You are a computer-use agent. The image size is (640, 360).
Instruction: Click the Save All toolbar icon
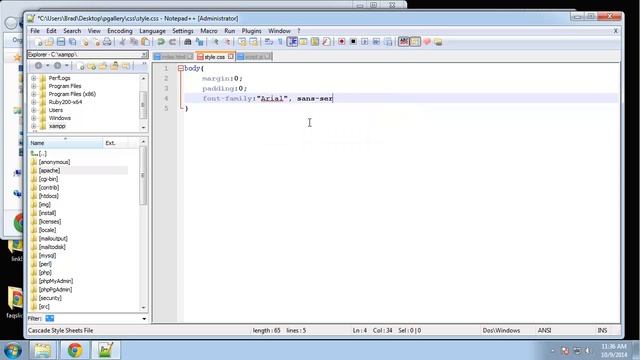point(73,42)
